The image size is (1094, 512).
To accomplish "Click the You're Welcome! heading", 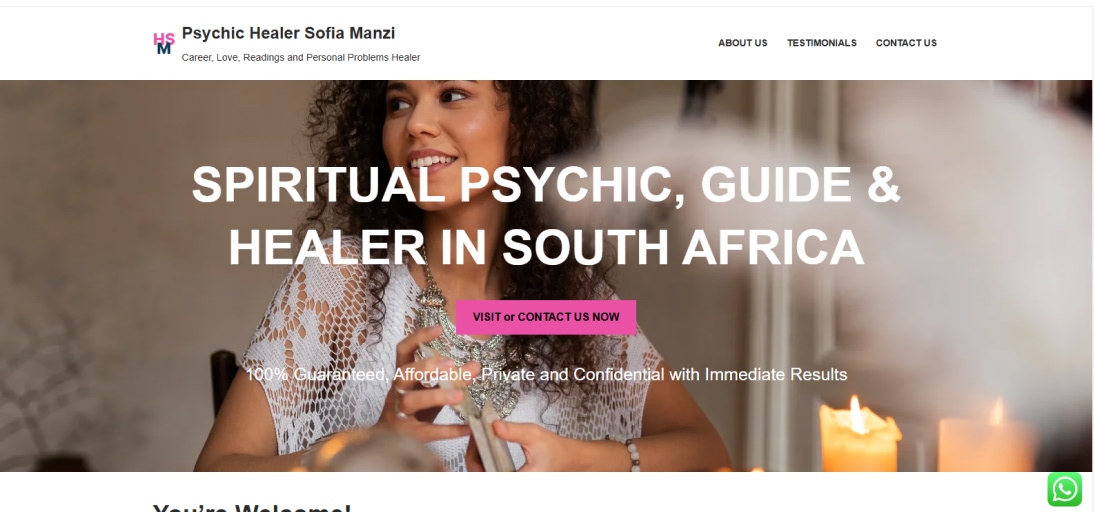I will 252,507.
